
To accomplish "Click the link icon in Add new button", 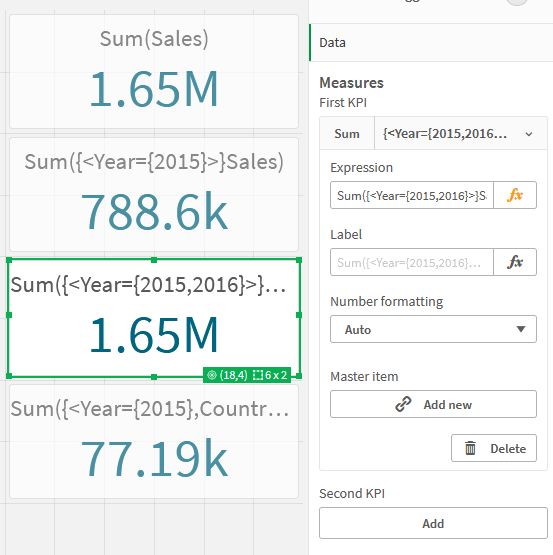I will pyautogui.click(x=403, y=404).
